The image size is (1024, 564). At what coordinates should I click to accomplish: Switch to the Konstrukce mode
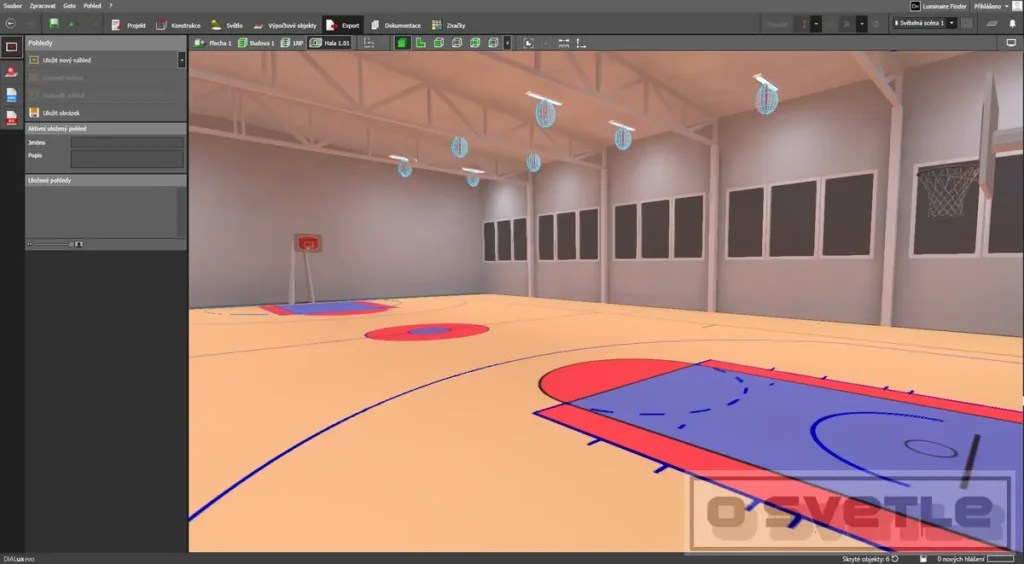178,25
